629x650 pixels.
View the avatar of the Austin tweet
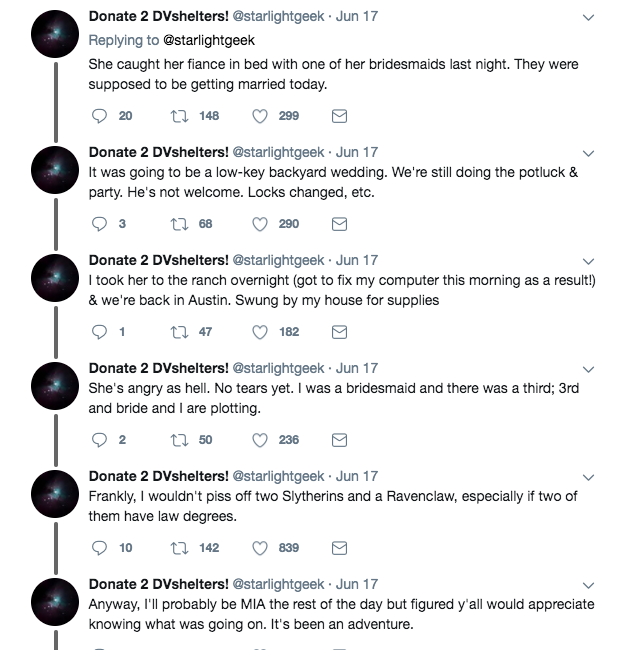pos(55,278)
